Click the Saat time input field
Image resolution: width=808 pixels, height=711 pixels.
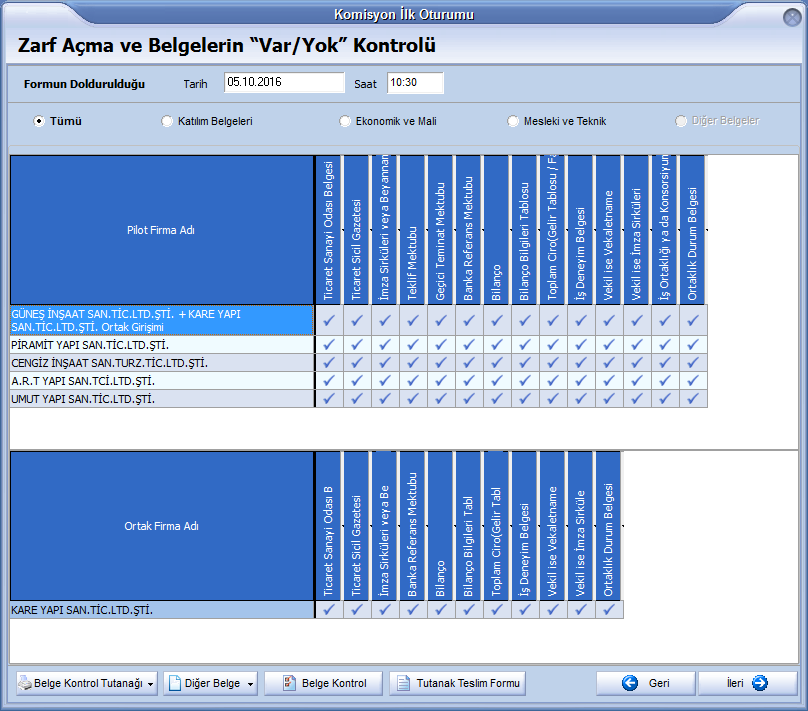click(414, 83)
